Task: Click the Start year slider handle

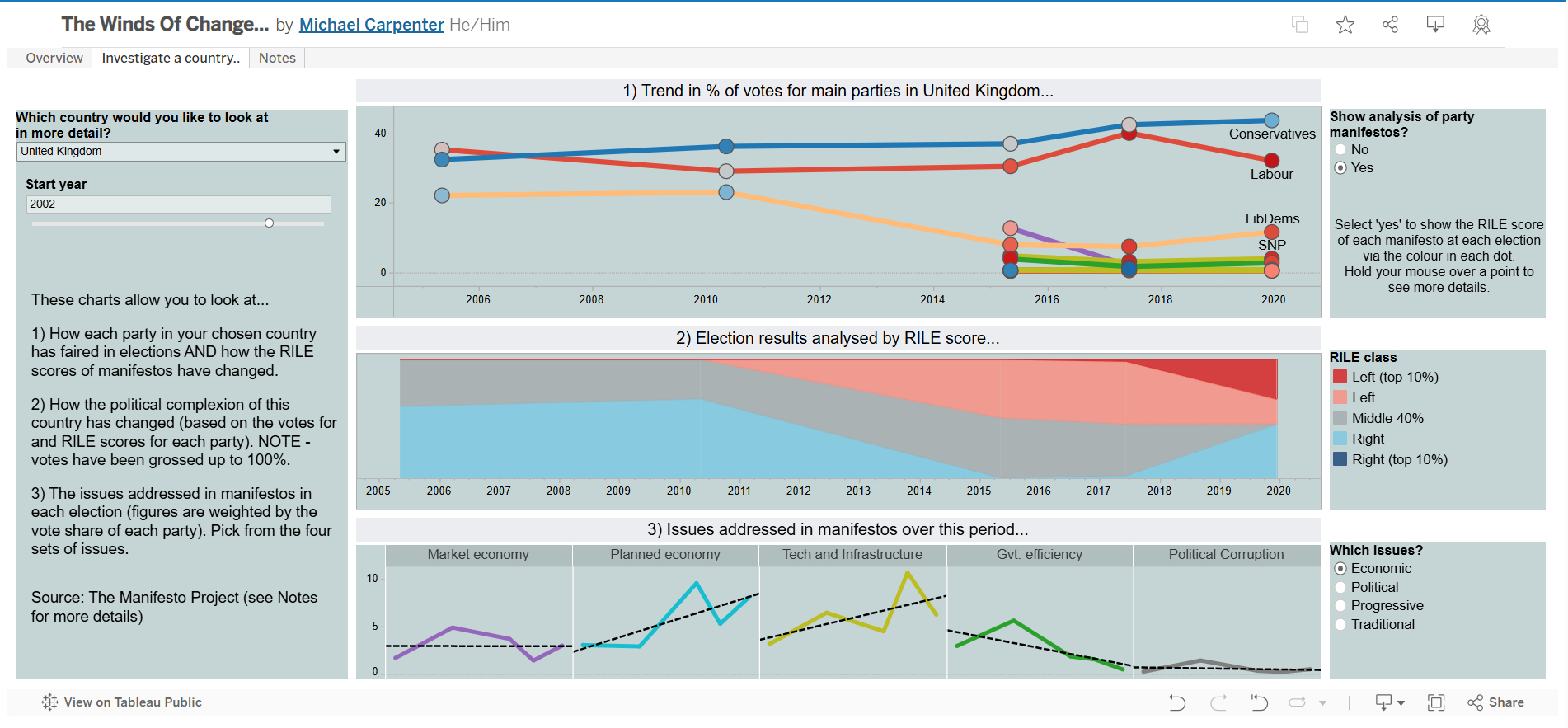Action: [269, 223]
